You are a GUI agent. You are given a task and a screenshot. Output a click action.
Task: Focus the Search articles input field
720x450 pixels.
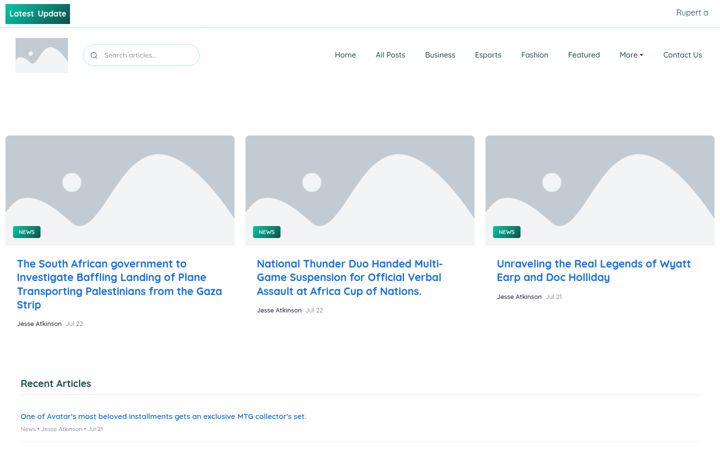(141, 55)
